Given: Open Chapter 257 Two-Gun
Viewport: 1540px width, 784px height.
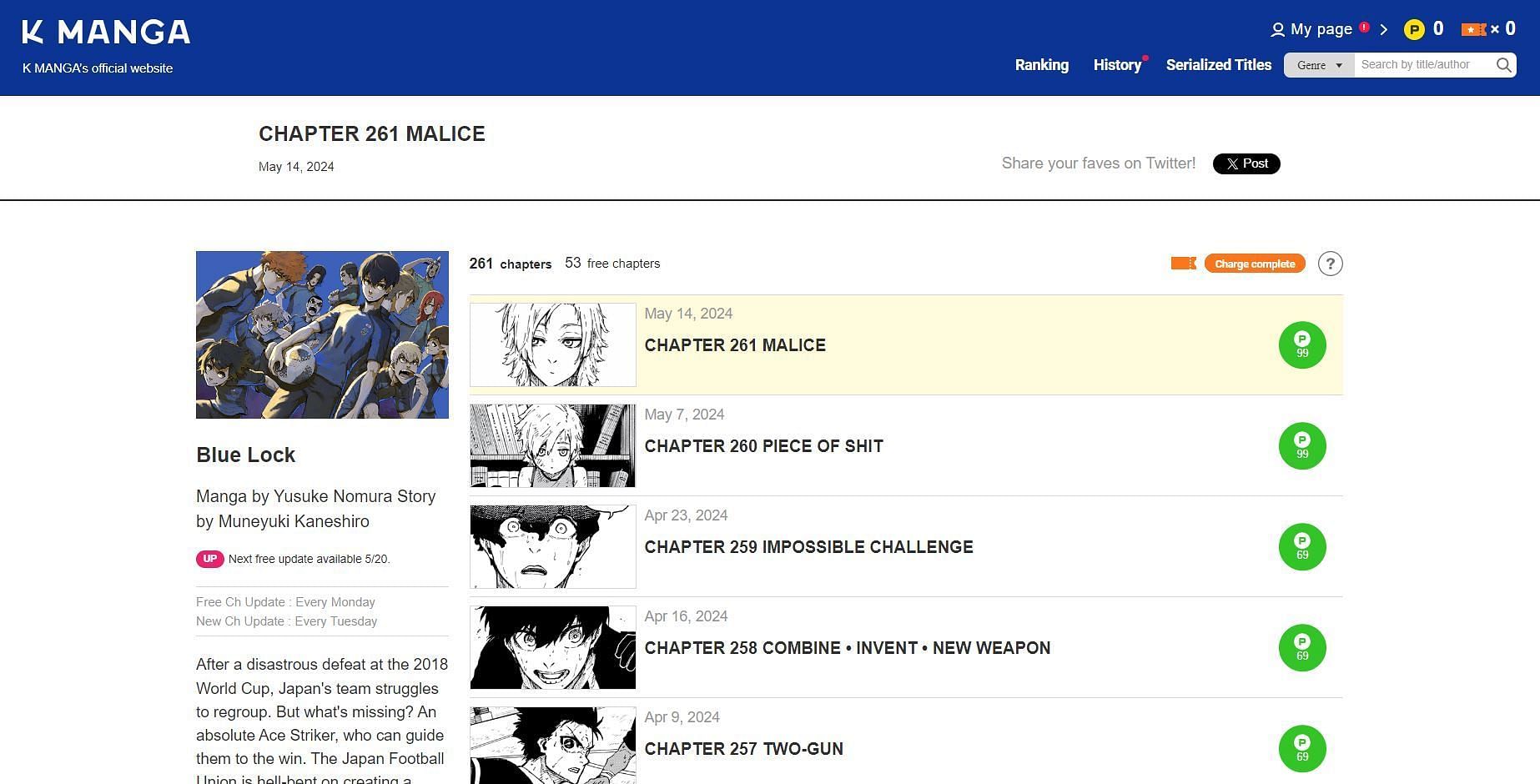Looking at the screenshot, I should coord(744,749).
